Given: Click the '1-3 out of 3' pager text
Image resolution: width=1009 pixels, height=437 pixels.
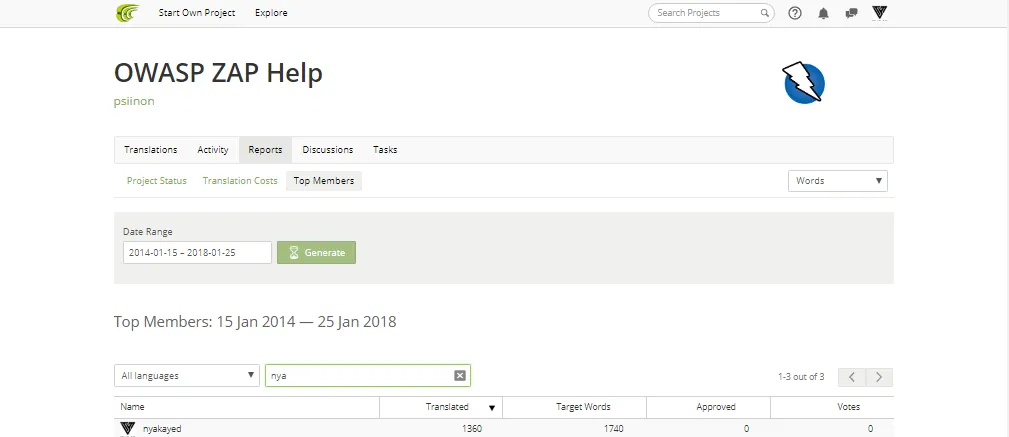Looking at the screenshot, I should (801, 377).
